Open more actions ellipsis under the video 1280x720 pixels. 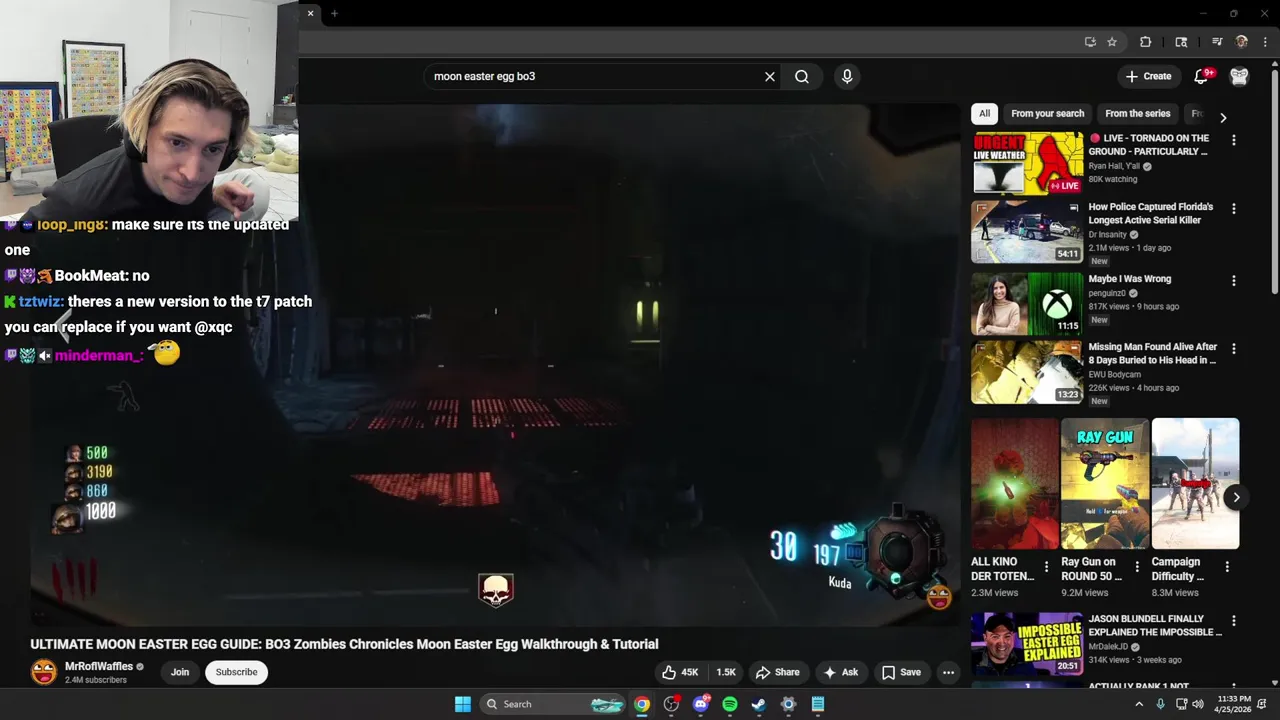pos(948,672)
